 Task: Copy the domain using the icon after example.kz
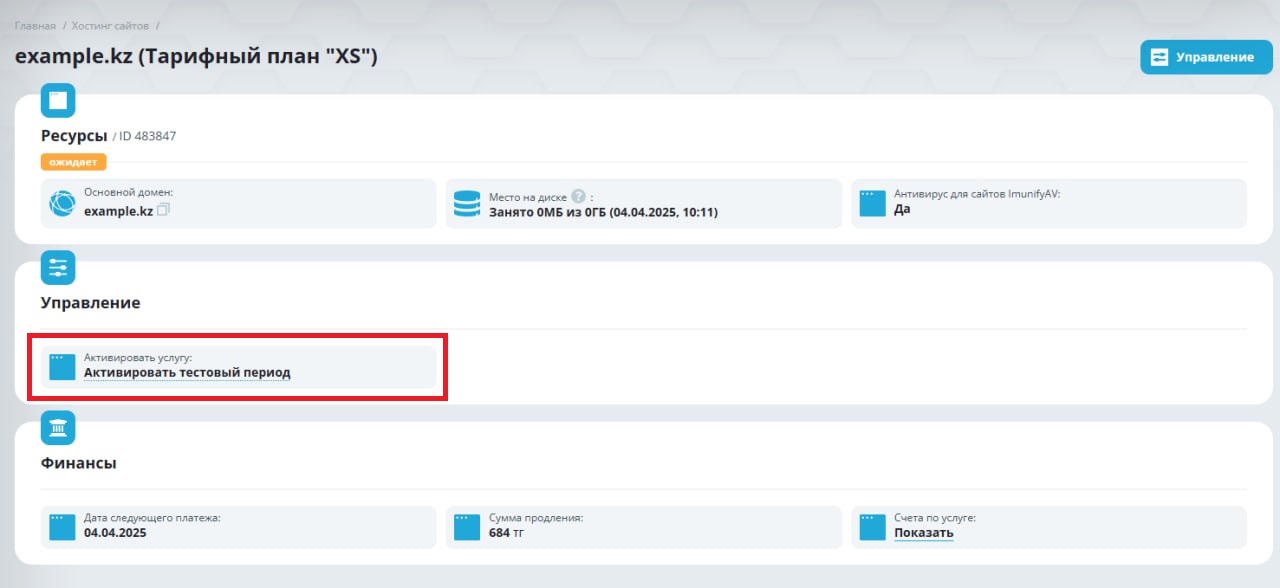coord(164,211)
